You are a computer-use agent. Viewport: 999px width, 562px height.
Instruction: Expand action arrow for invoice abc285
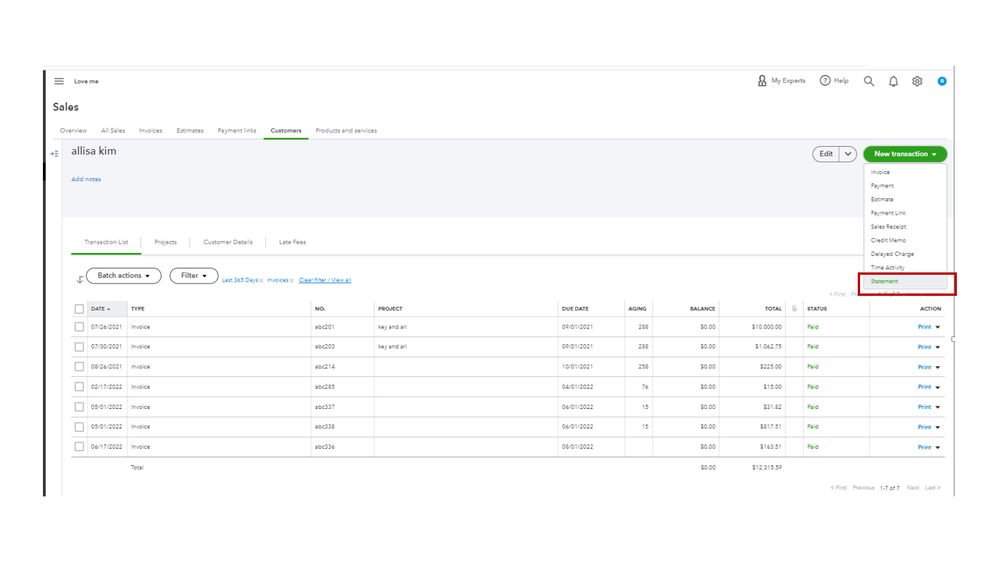(938, 387)
